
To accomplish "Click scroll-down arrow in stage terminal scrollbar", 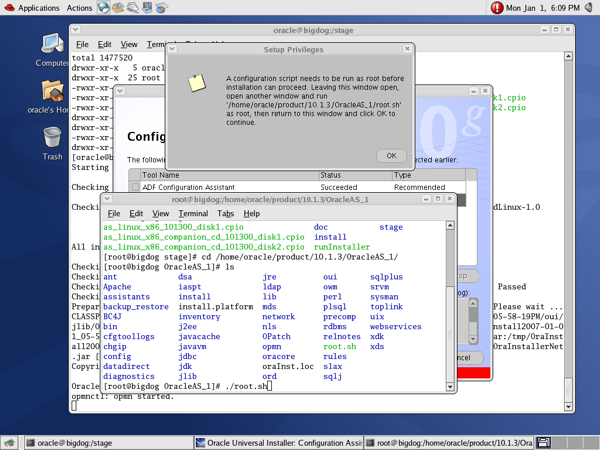I will tap(568, 407).
